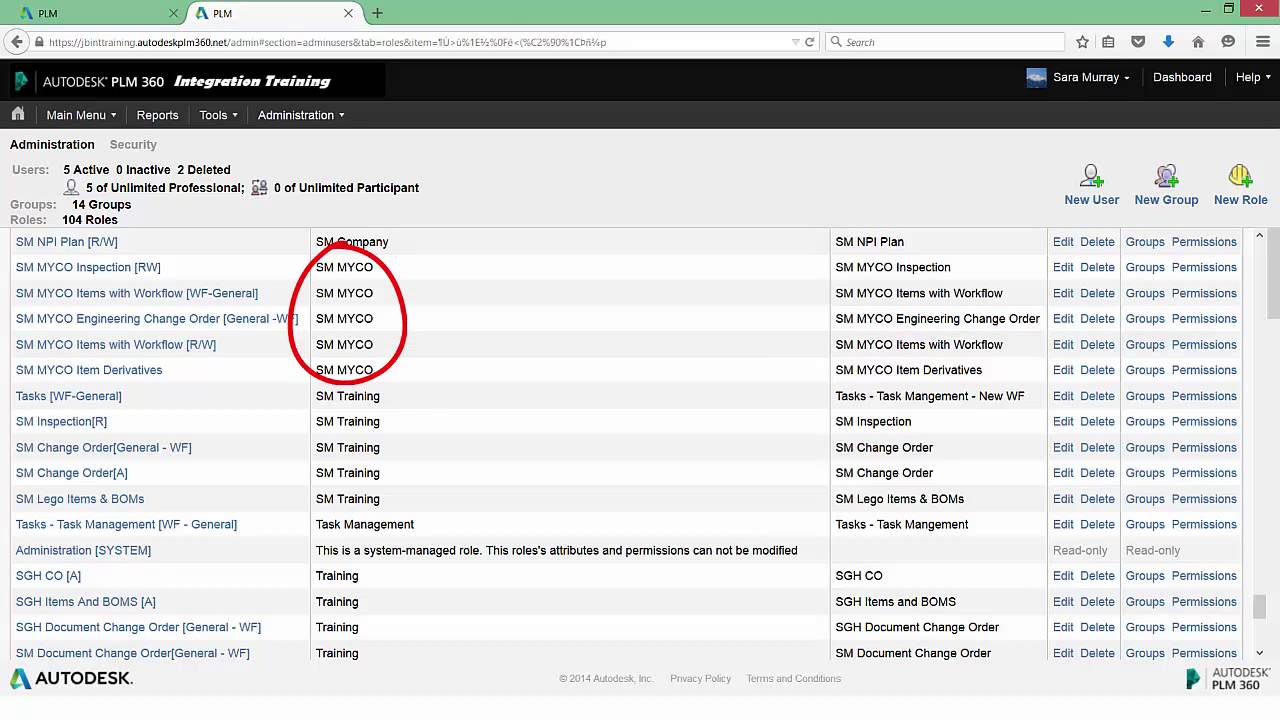Open the Tasks [WF-General] role link

coord(69,396)
